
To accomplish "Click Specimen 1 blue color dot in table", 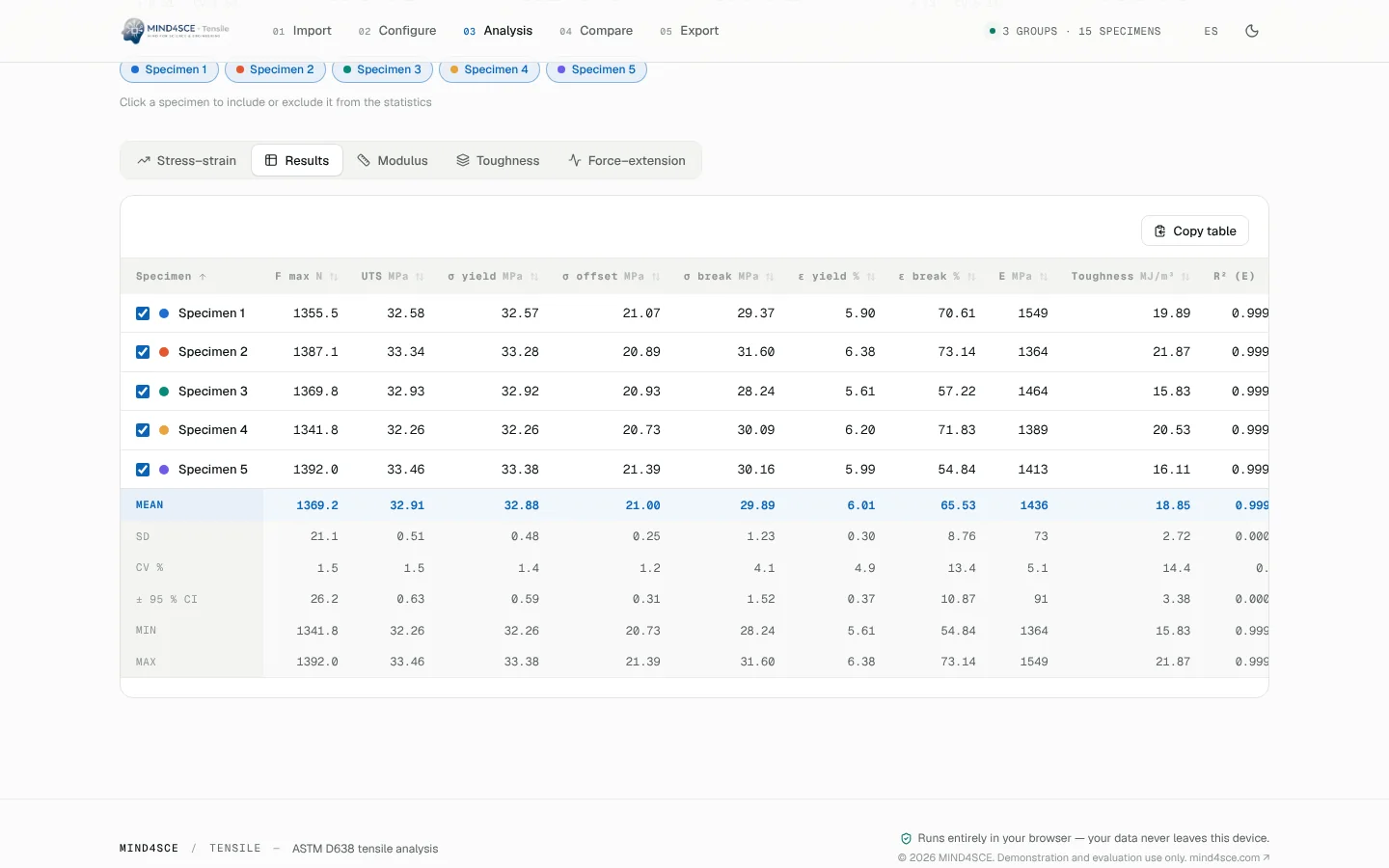I will tap(164, 313).
